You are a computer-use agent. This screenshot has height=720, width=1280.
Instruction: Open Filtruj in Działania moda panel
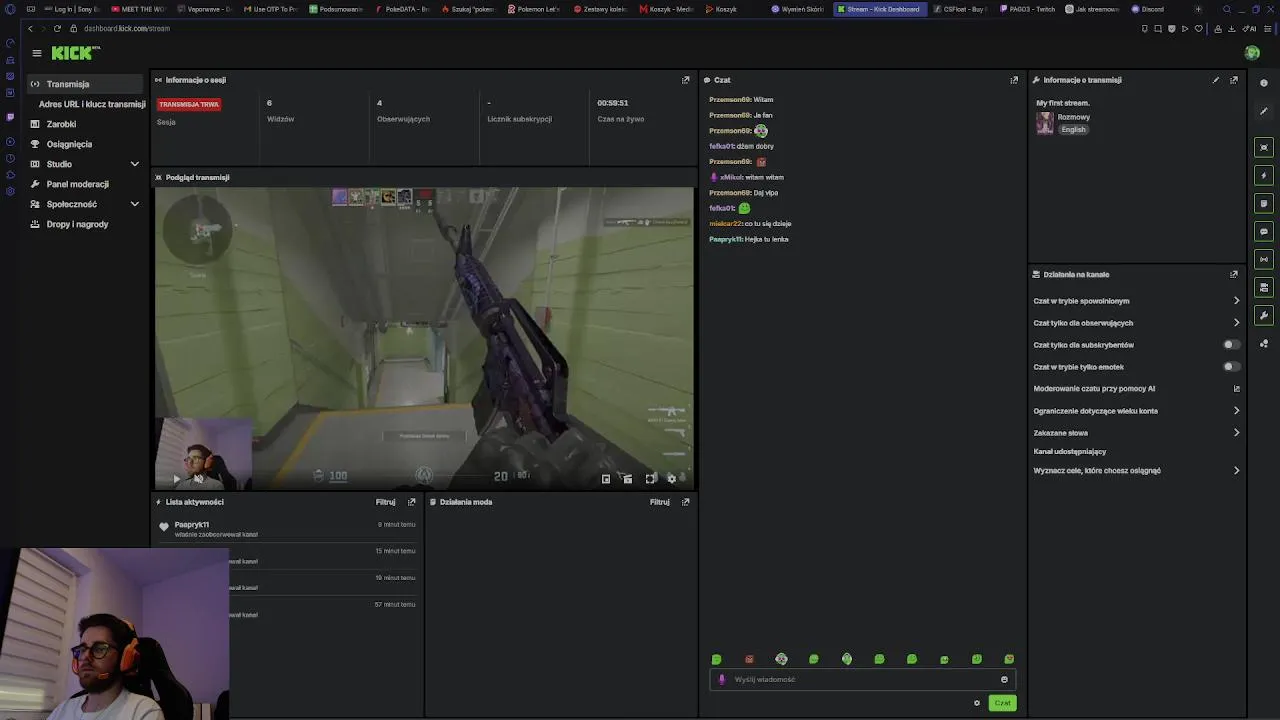point(660,502)
